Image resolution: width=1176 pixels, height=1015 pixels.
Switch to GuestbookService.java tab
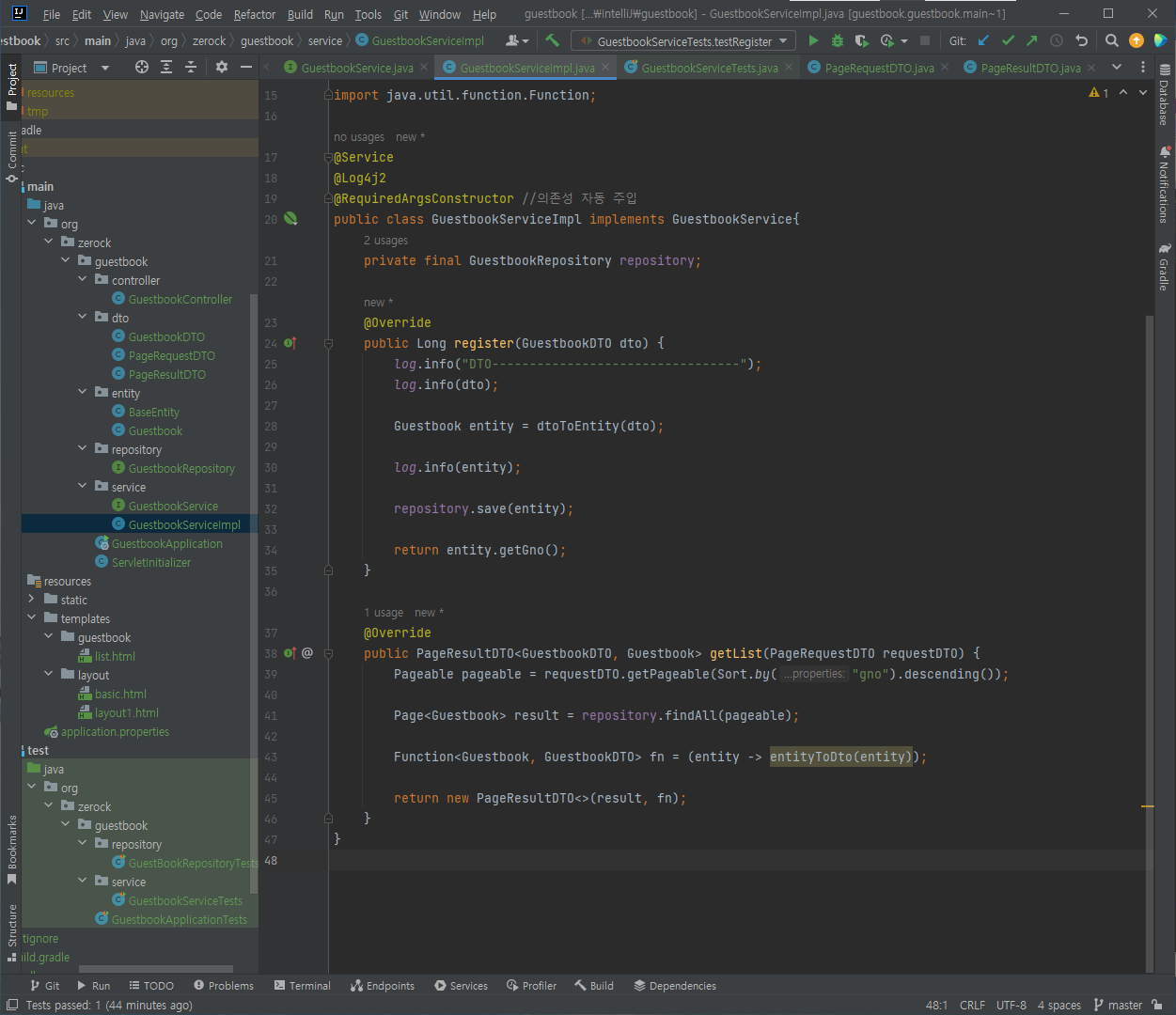(356, 68)
